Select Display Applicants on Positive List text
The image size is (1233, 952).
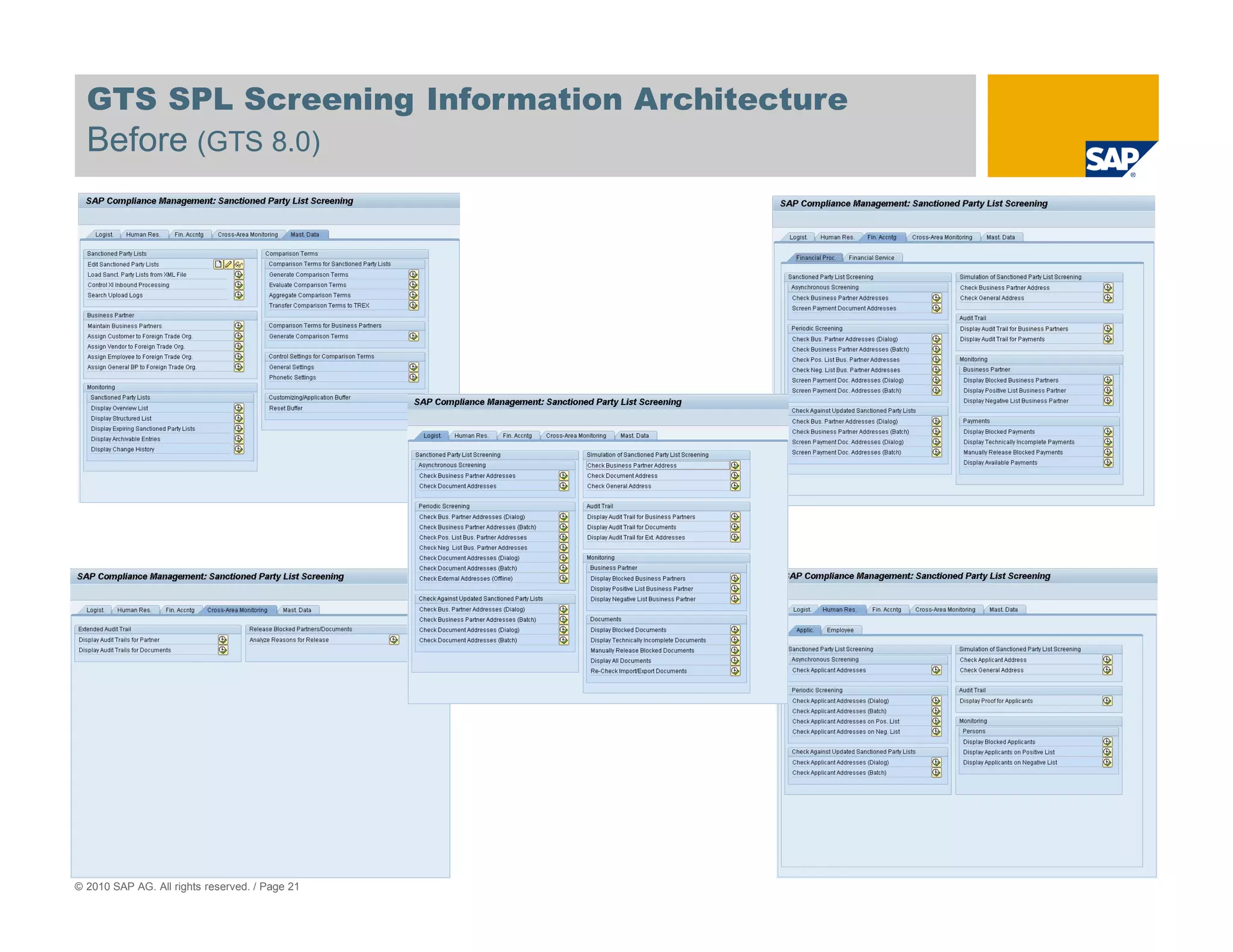(1008, 752)
